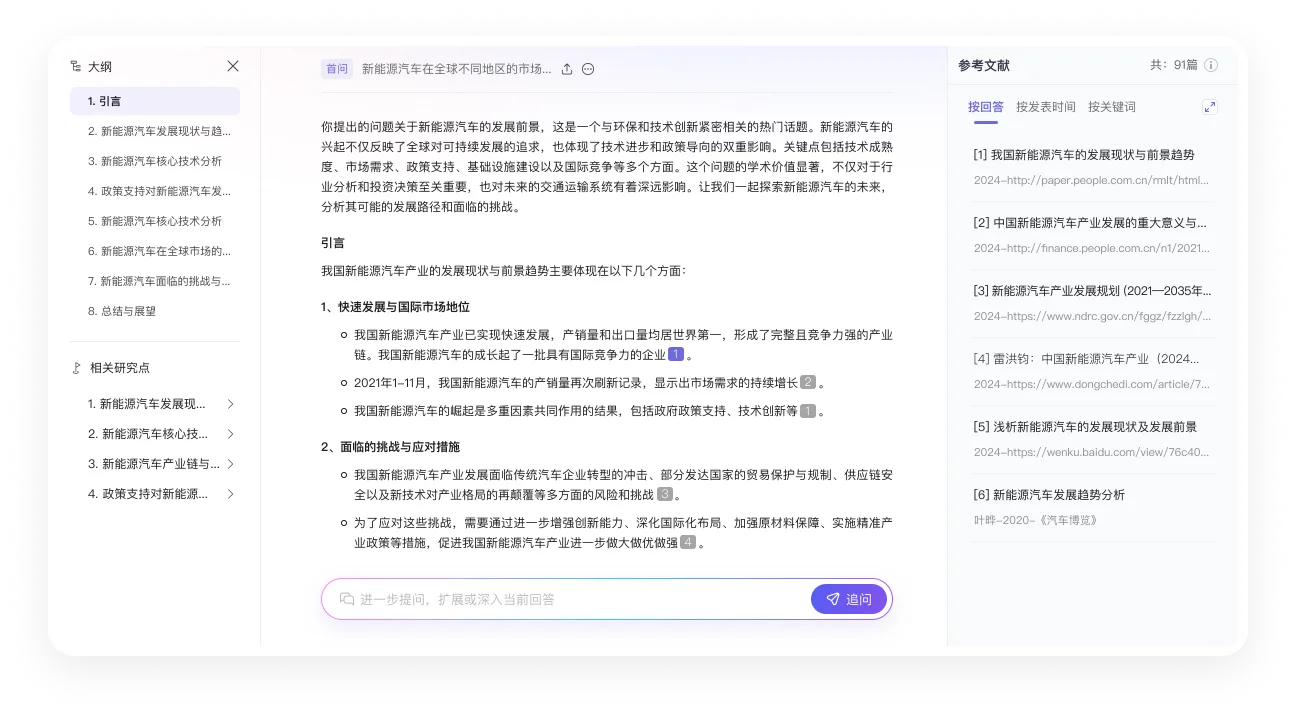The width and height of the screenshot is (1296, 716).
Task: Click the 追问 send button
Action: [848, 599]
